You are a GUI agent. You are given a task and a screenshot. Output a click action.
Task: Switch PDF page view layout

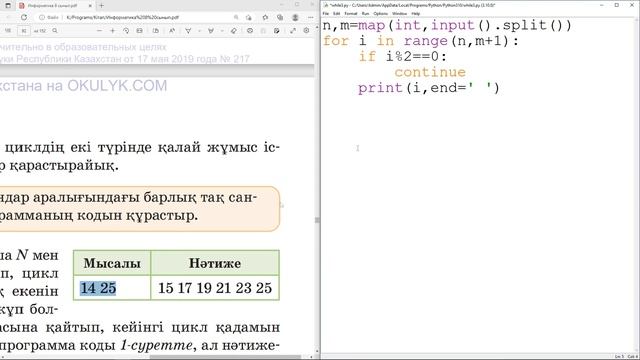tap(156, 31)
